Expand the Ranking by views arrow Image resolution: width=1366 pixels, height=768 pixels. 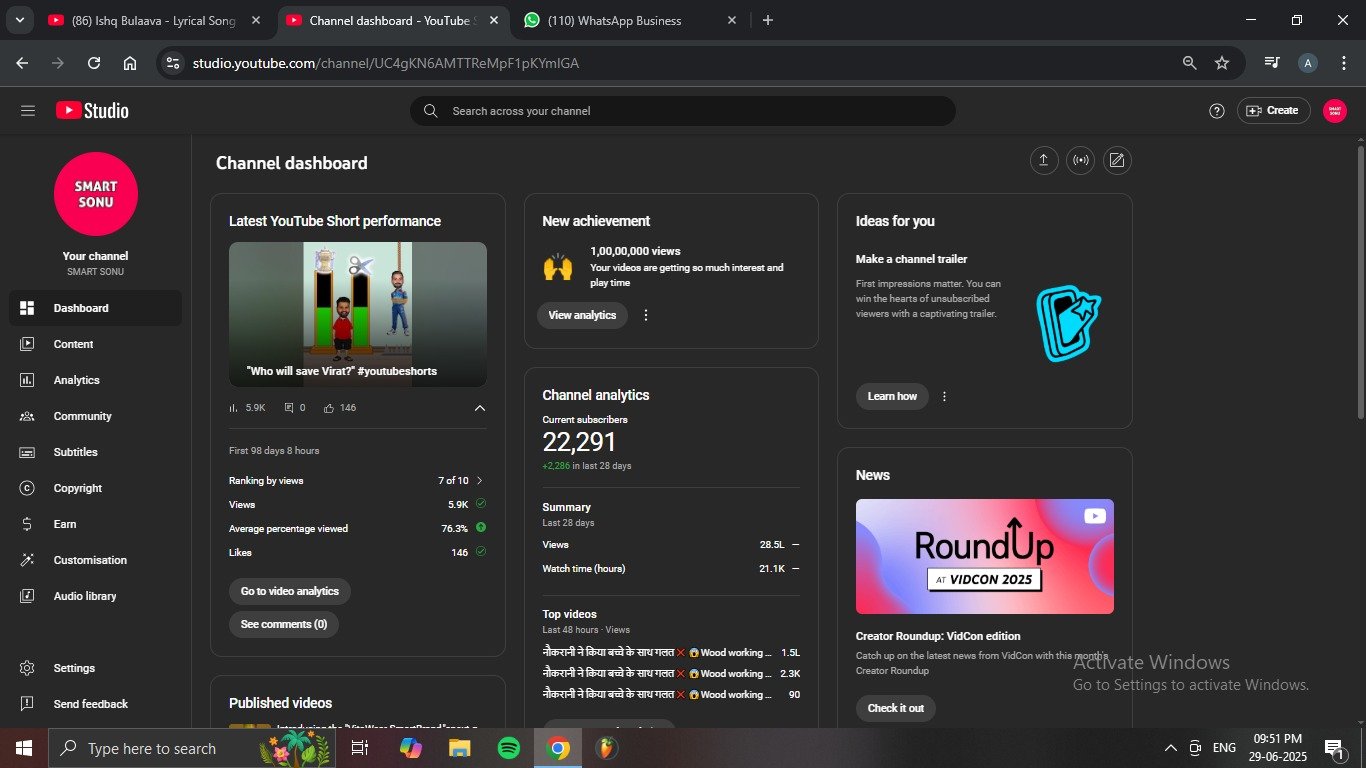(480, 481)
